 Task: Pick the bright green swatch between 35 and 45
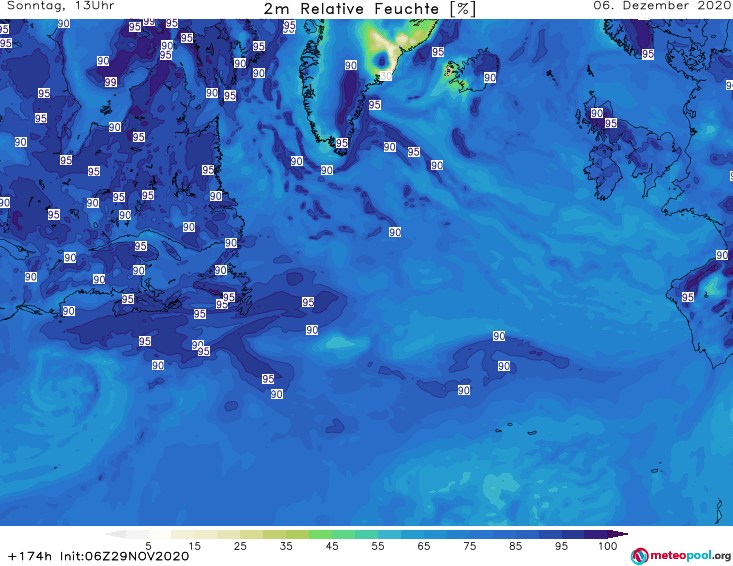point(320,534)
